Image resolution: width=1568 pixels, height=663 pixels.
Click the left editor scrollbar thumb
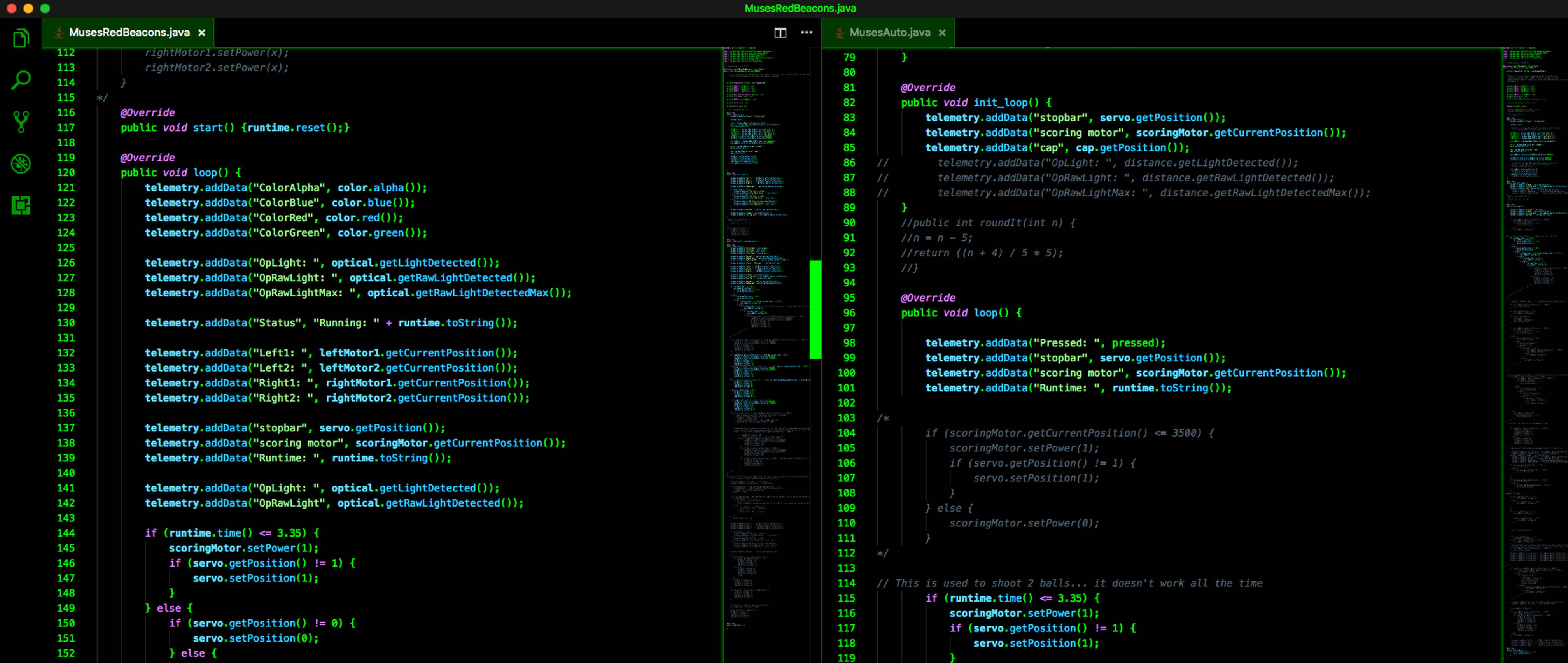[815, 309]
